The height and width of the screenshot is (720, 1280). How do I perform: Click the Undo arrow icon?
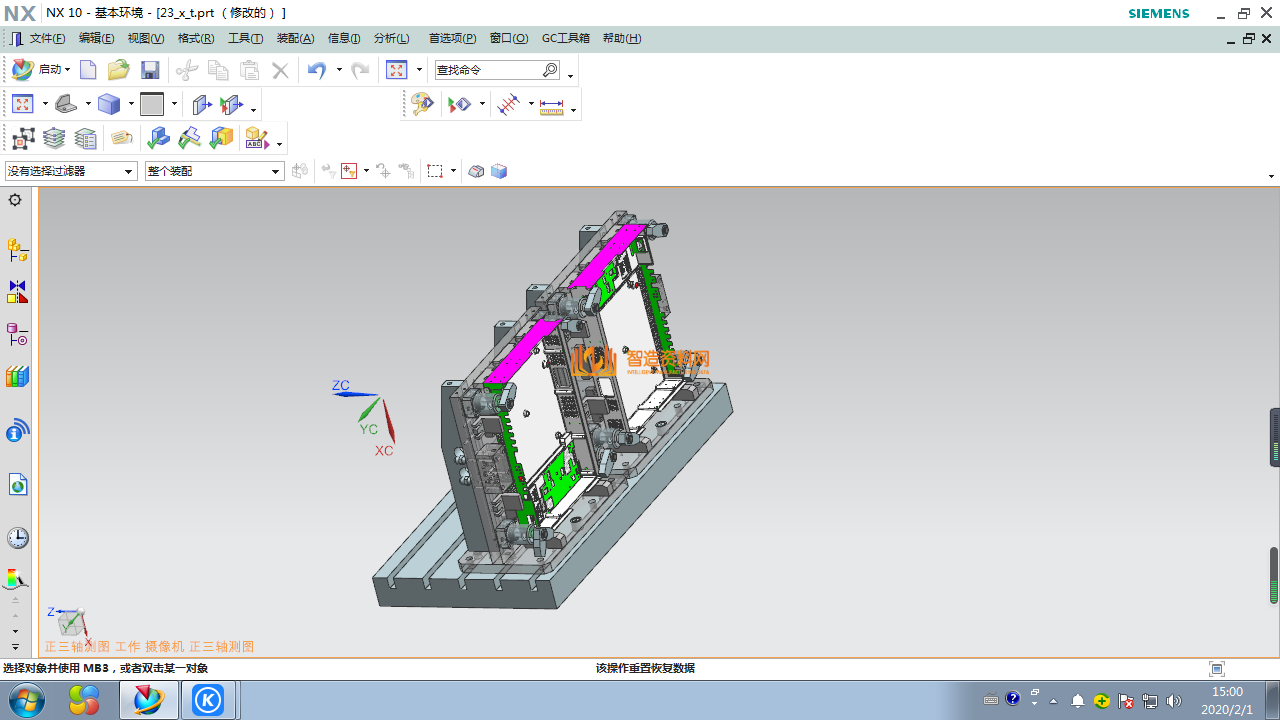317,70
